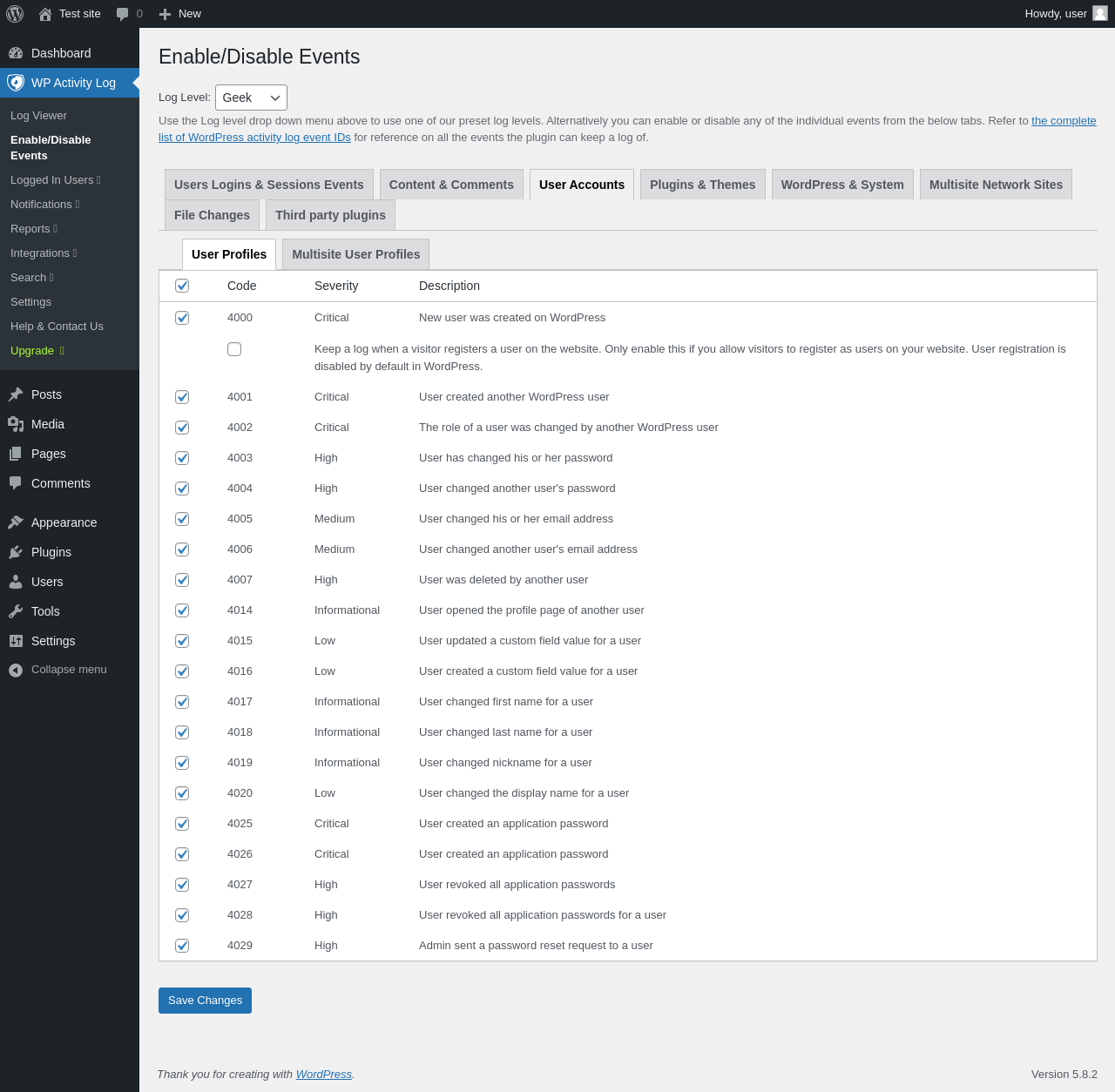Click the Appearance paintbrush icon

[16, 522]
